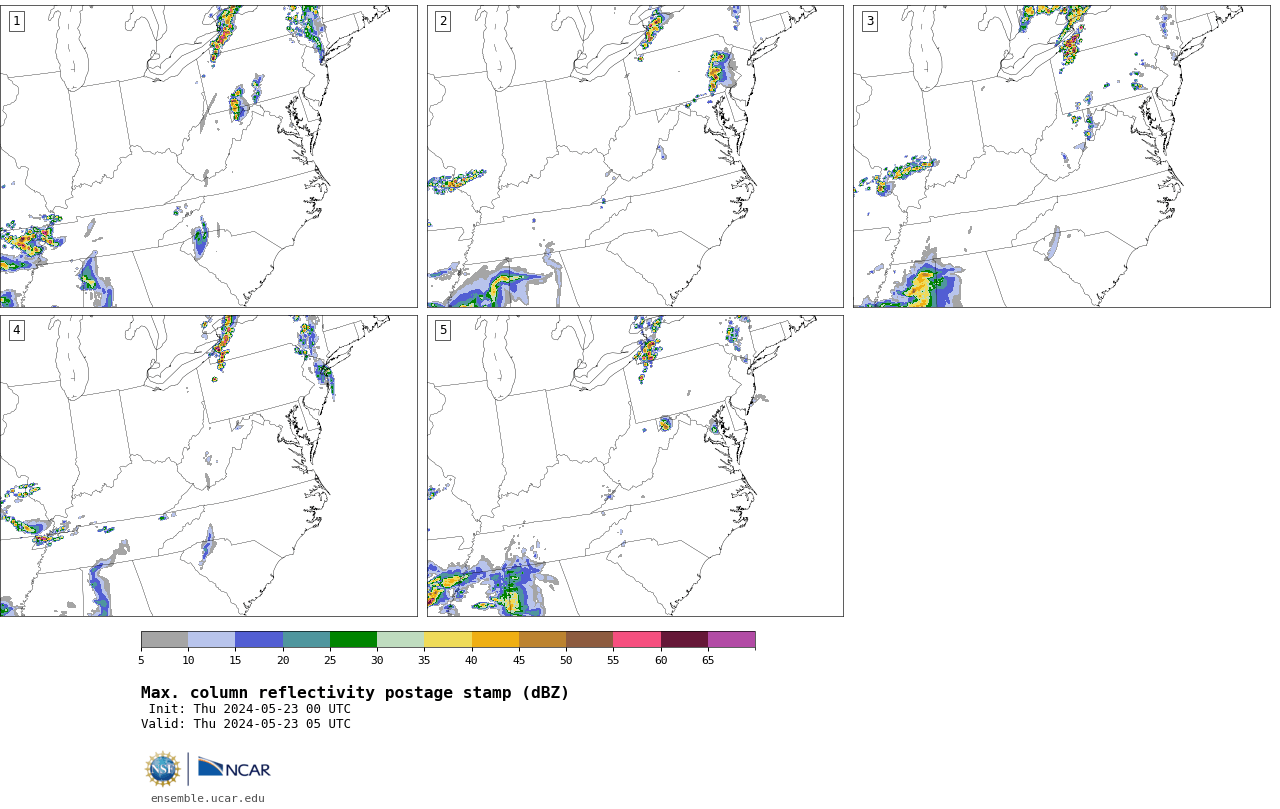Click the colorbar tick label 35
The height and width of the screenshot is (809, 1280).
pos(424,660)
